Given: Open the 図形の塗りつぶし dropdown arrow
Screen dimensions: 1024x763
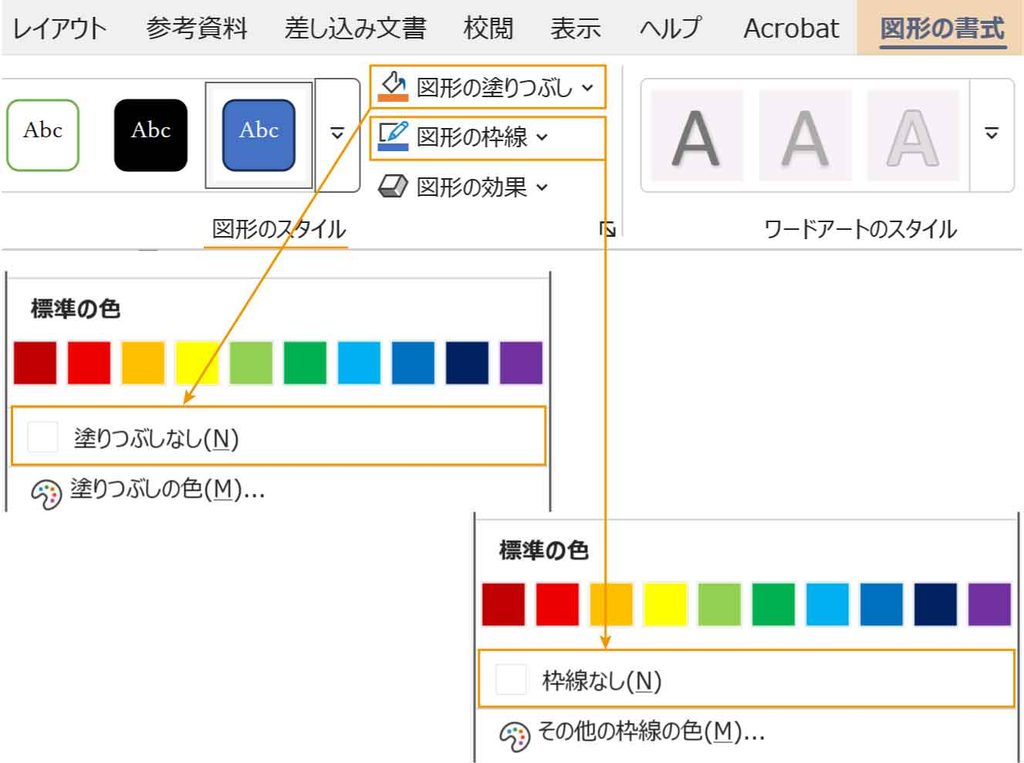Looking at the screenshot, I should click(x=587, y=87).
